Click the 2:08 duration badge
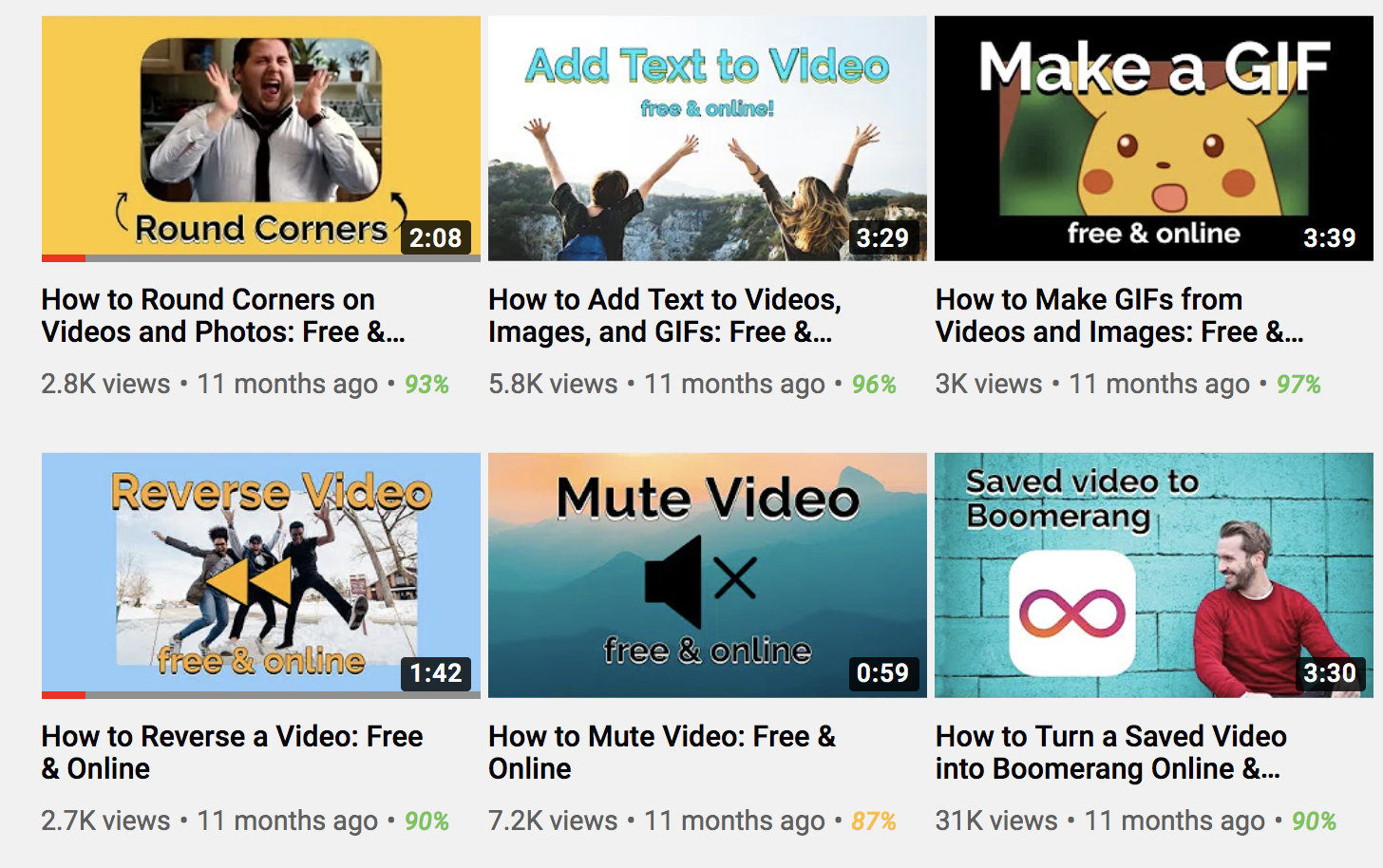Viewport: 1383px width, 868px height. [x=435, y=237]
